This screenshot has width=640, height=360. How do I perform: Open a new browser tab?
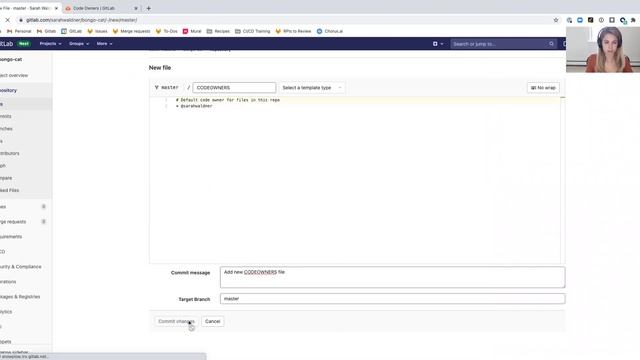149,8
